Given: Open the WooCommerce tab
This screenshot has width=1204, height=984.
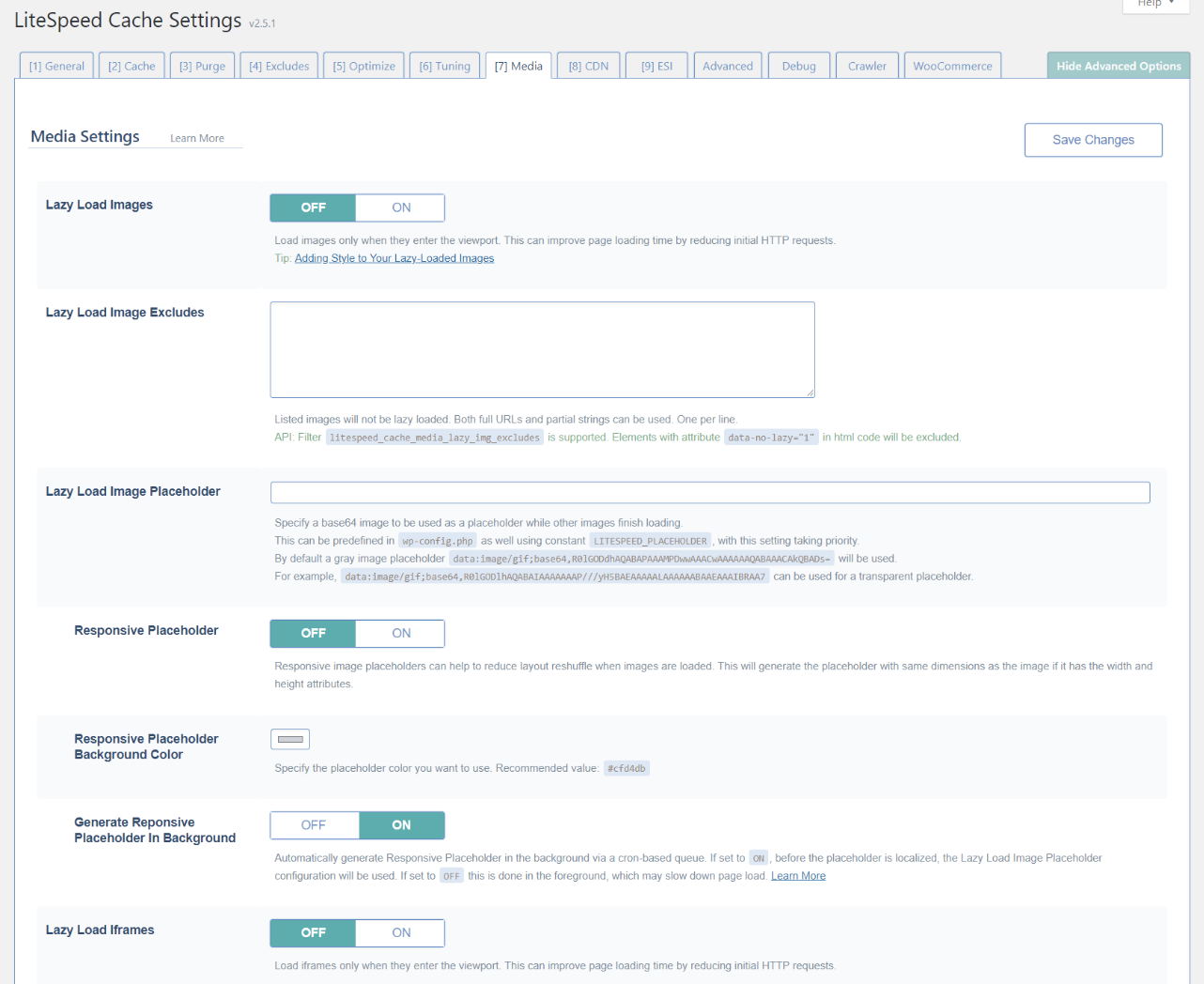Looking at the screenshot, I should coord(952,66).
